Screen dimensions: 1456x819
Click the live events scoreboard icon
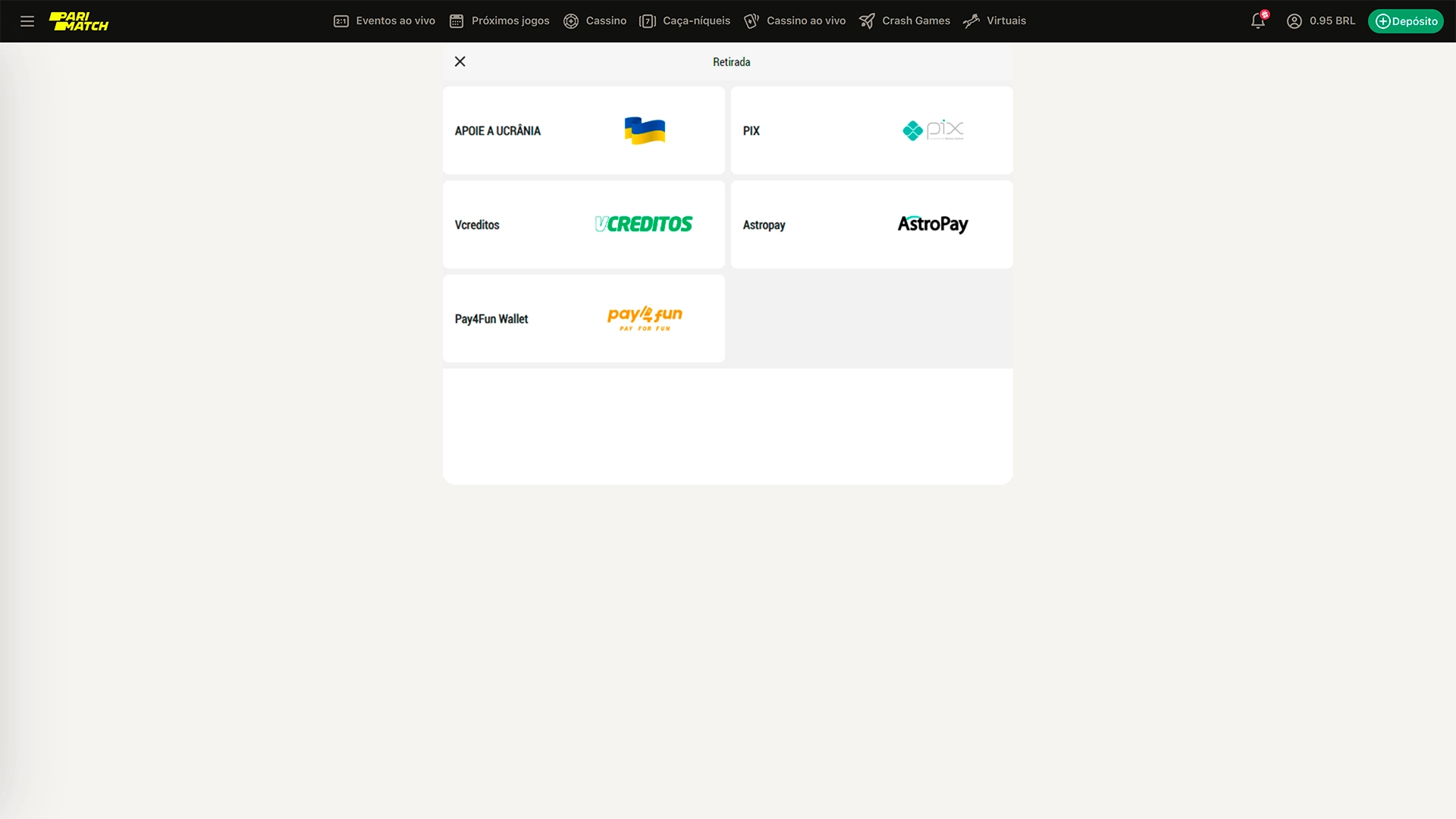(341, 21)
